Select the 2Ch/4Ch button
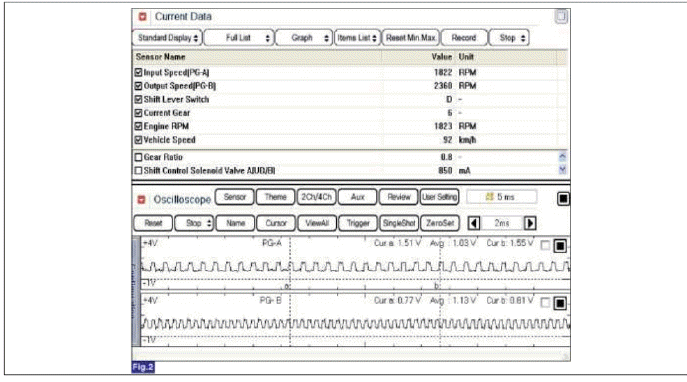The image size is (687, 382). coord(316,197)
